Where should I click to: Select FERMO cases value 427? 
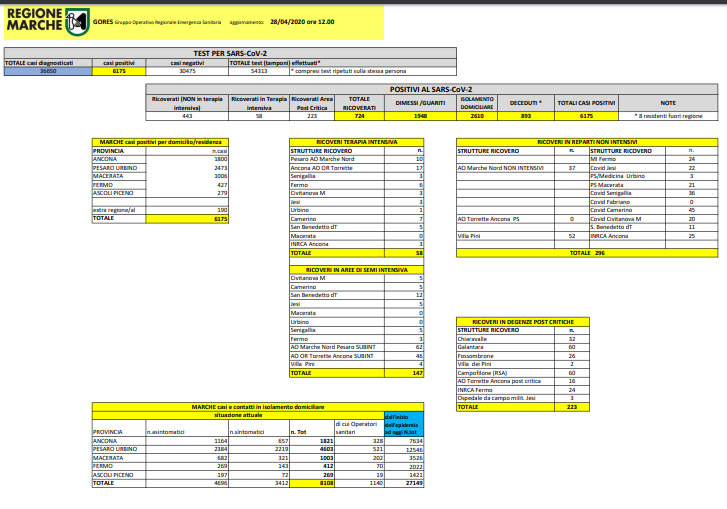222,185
